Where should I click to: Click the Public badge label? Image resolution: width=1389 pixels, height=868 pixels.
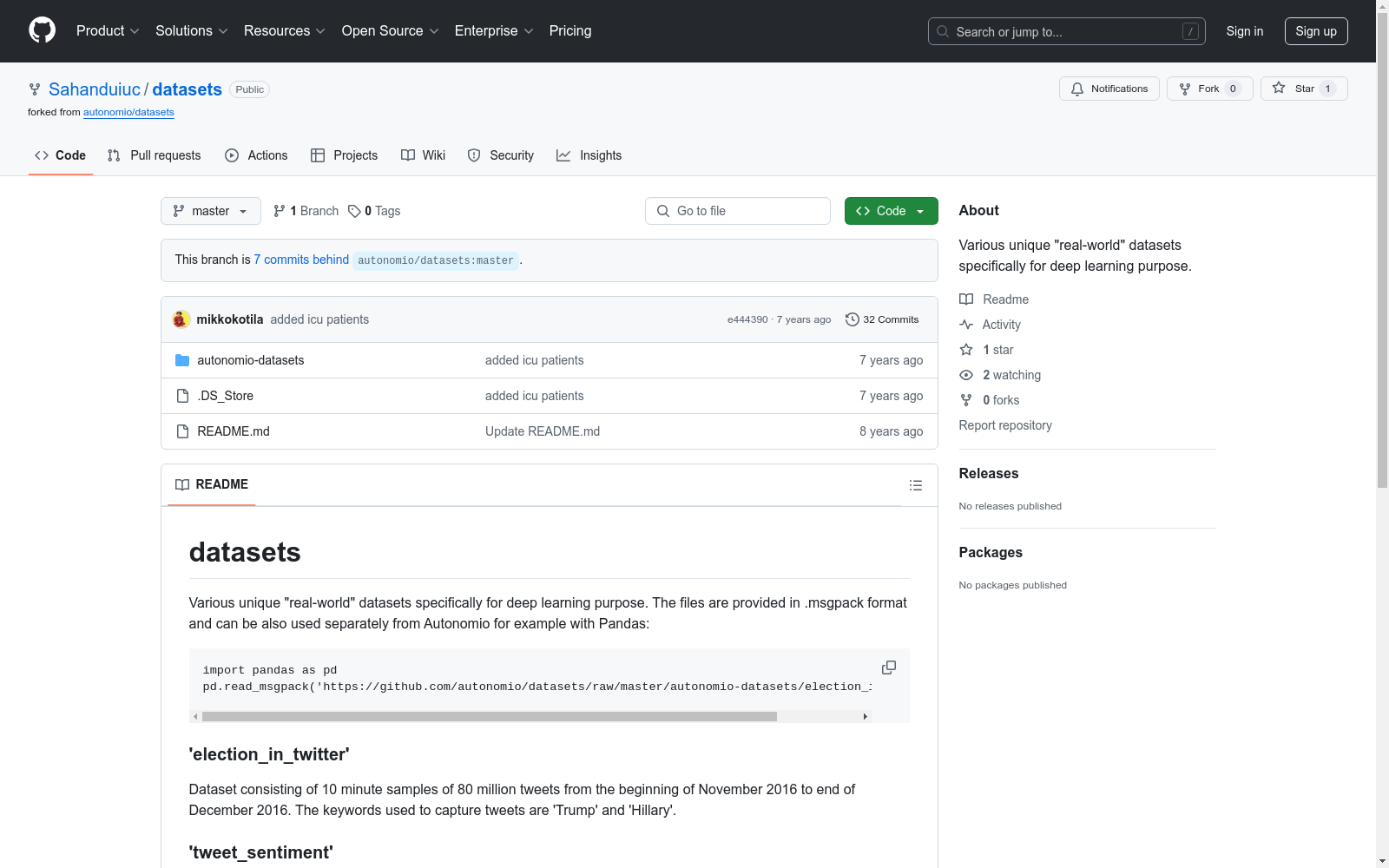tap(249, 89)
